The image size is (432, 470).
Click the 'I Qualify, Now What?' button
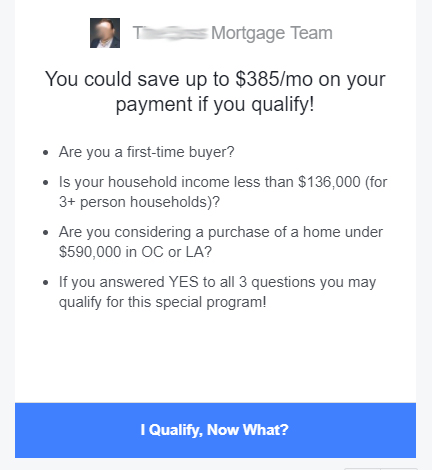pyautogui.click(x=215, y=430)
